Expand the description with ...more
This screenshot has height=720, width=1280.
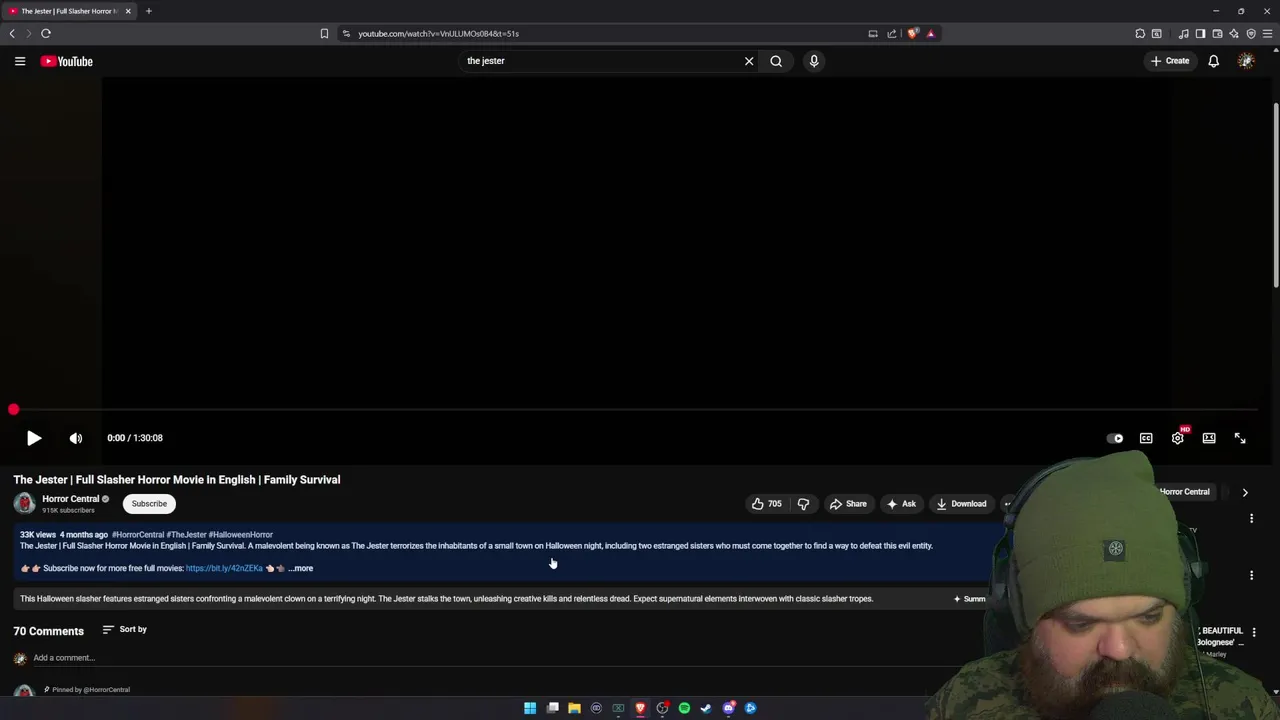click(301, 568)
